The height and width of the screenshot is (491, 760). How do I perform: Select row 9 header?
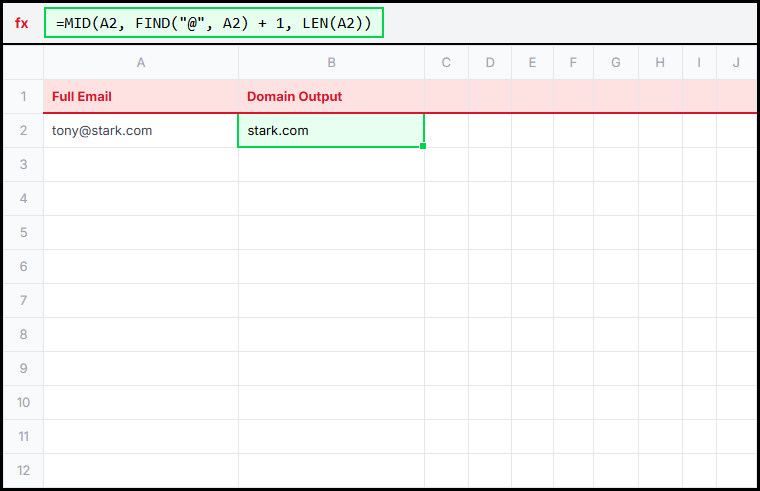pos(23,368)
